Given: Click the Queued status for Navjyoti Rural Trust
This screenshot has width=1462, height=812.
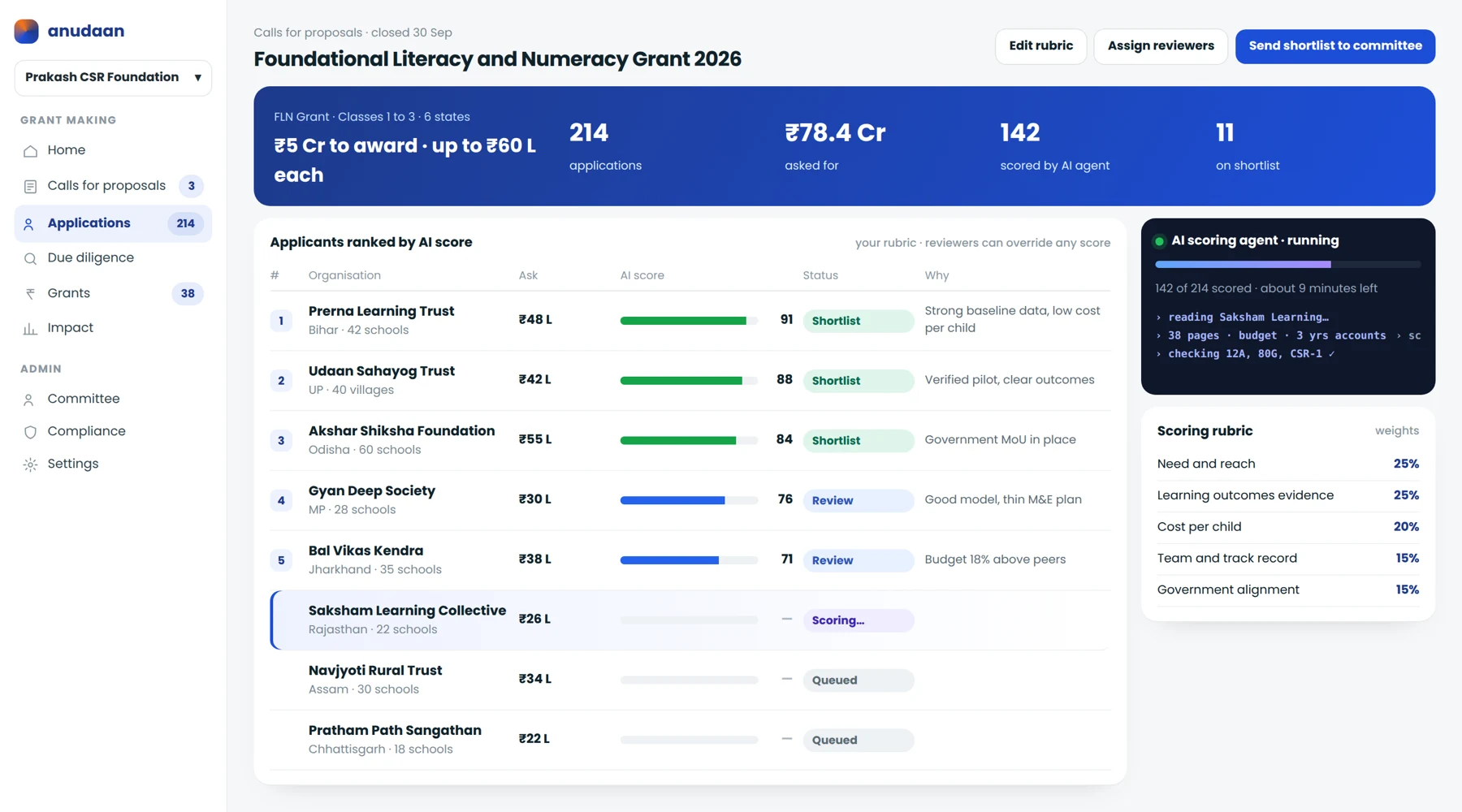Looking at the screenshot, I should [x=859, y=680].
